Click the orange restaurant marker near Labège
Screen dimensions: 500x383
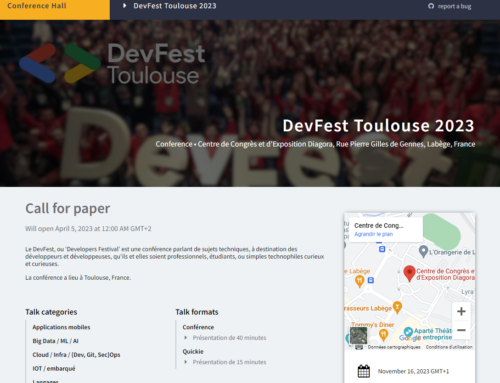tap(359, 281)
